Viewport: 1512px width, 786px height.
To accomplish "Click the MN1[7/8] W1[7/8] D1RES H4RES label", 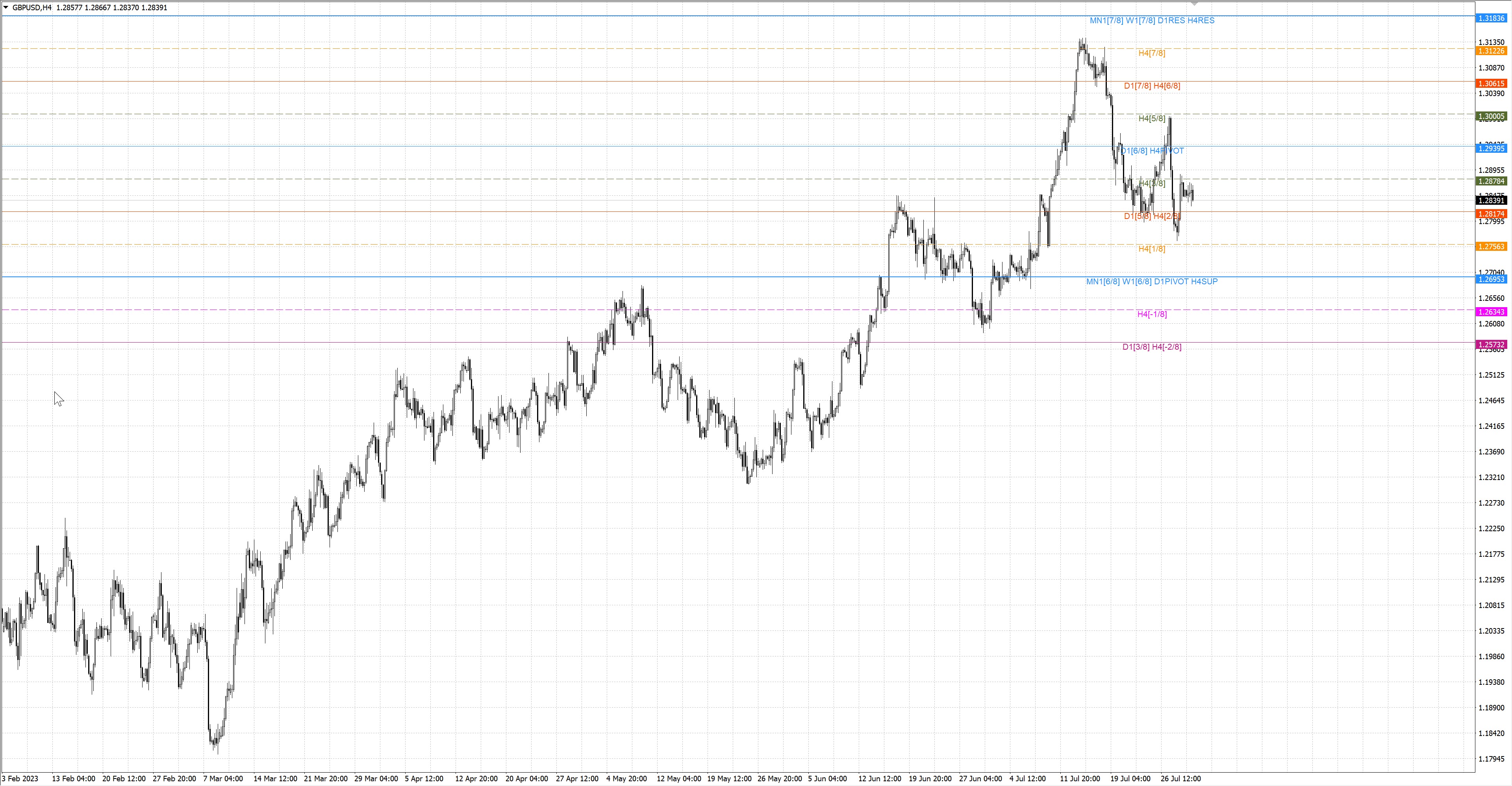I will pos(1152,20).
